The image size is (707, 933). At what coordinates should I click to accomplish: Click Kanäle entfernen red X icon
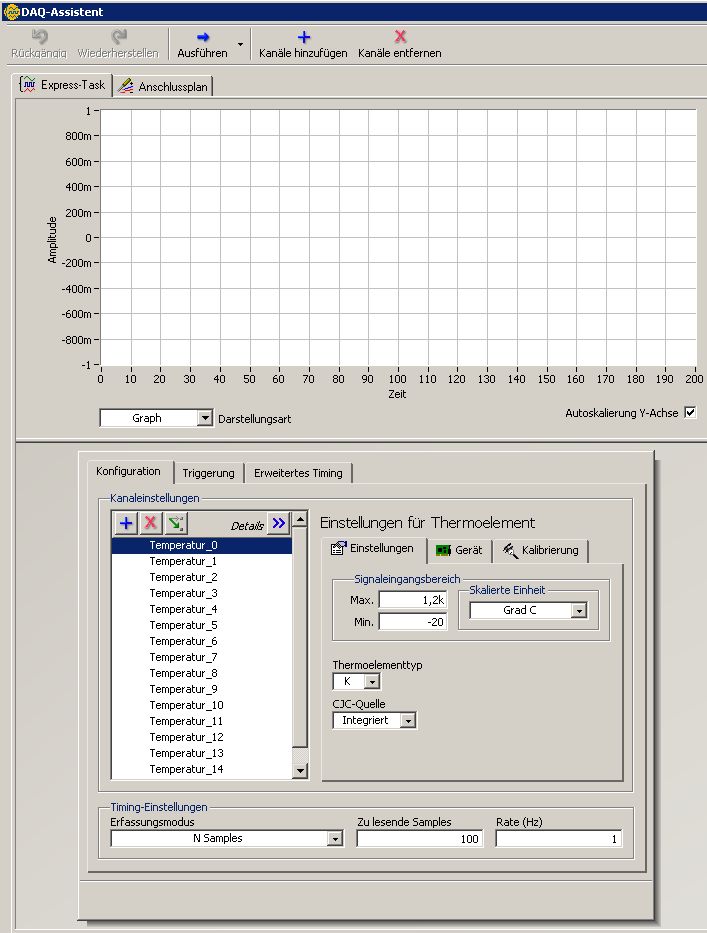[x=401, y=37]
